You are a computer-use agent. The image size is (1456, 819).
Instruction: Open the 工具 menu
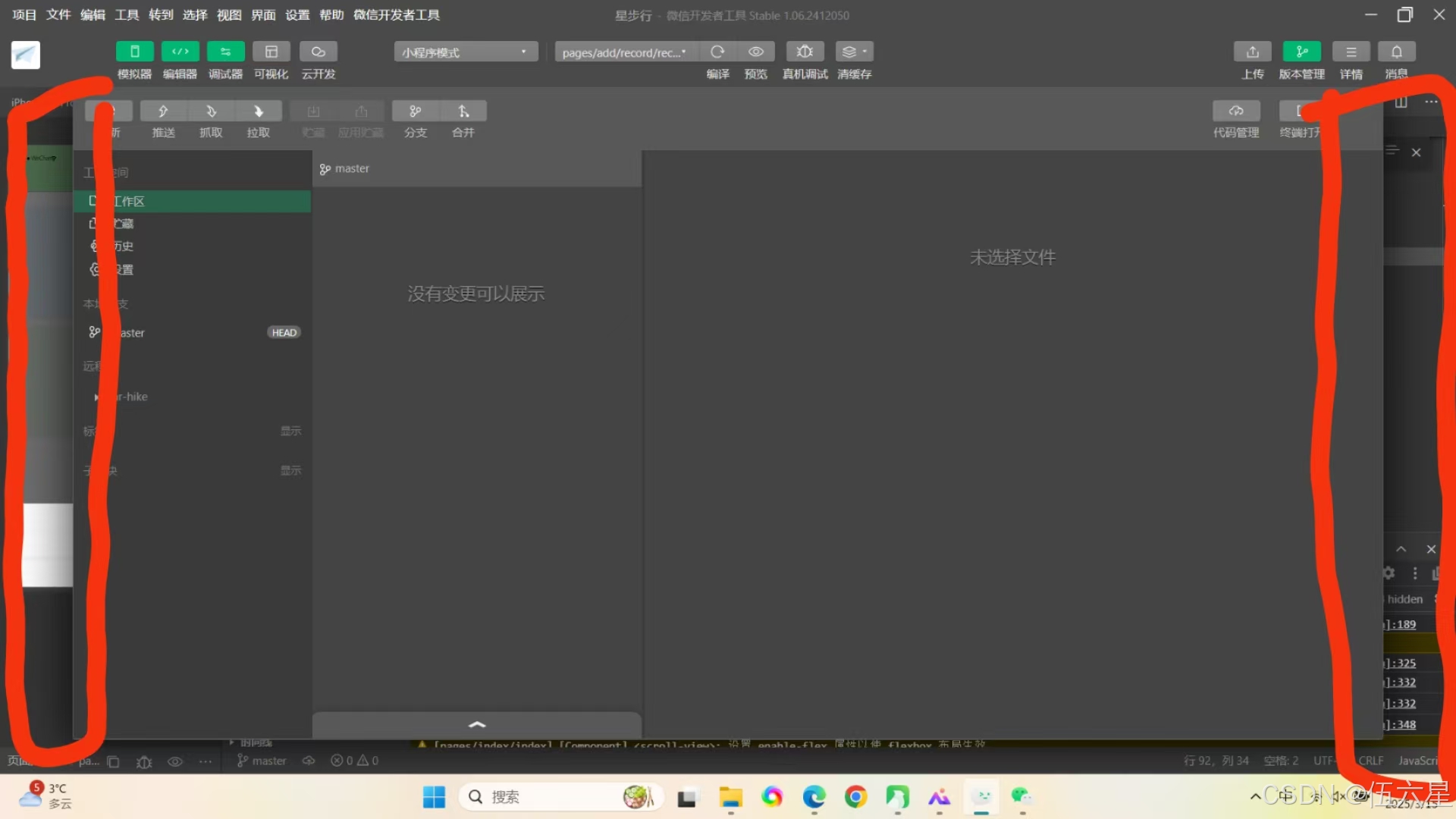127,15
